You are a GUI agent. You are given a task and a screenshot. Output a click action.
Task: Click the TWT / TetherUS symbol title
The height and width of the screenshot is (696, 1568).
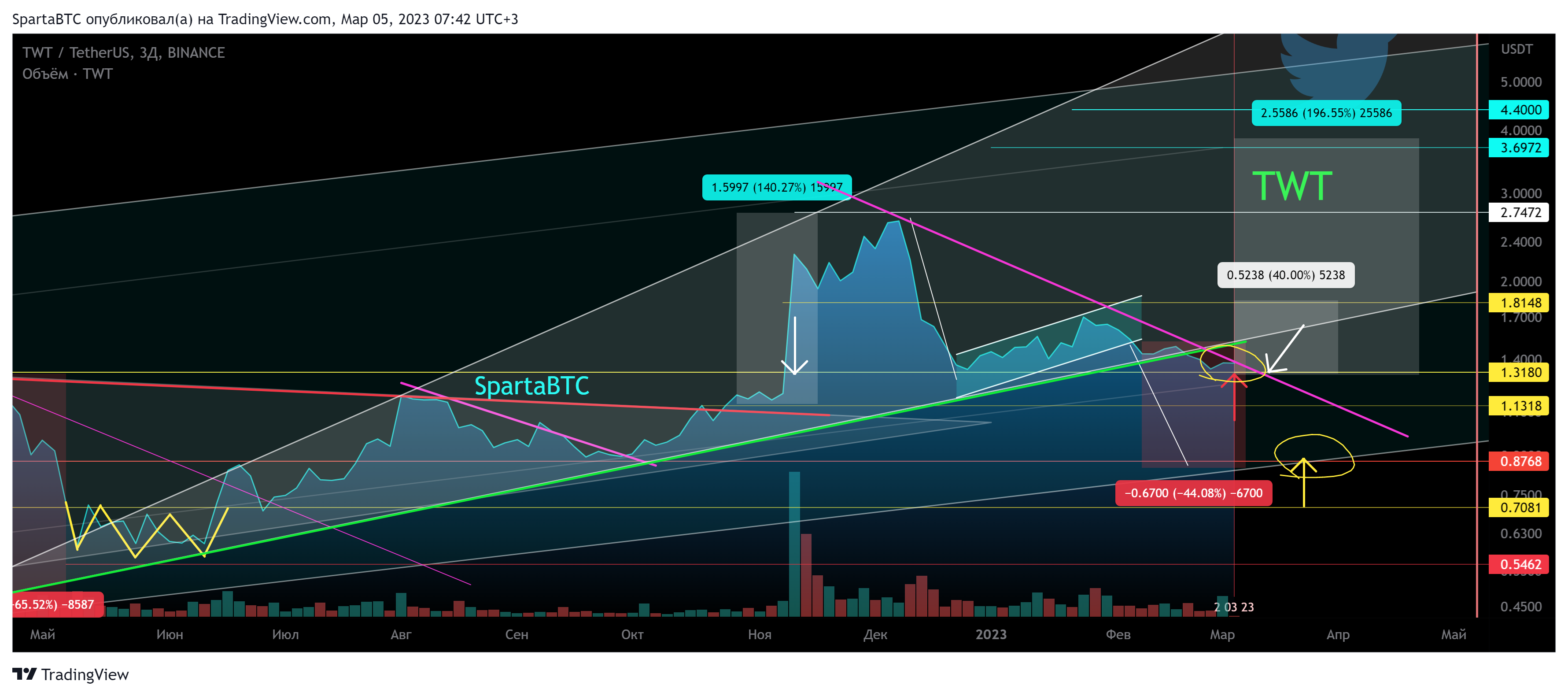pos(124,52)
